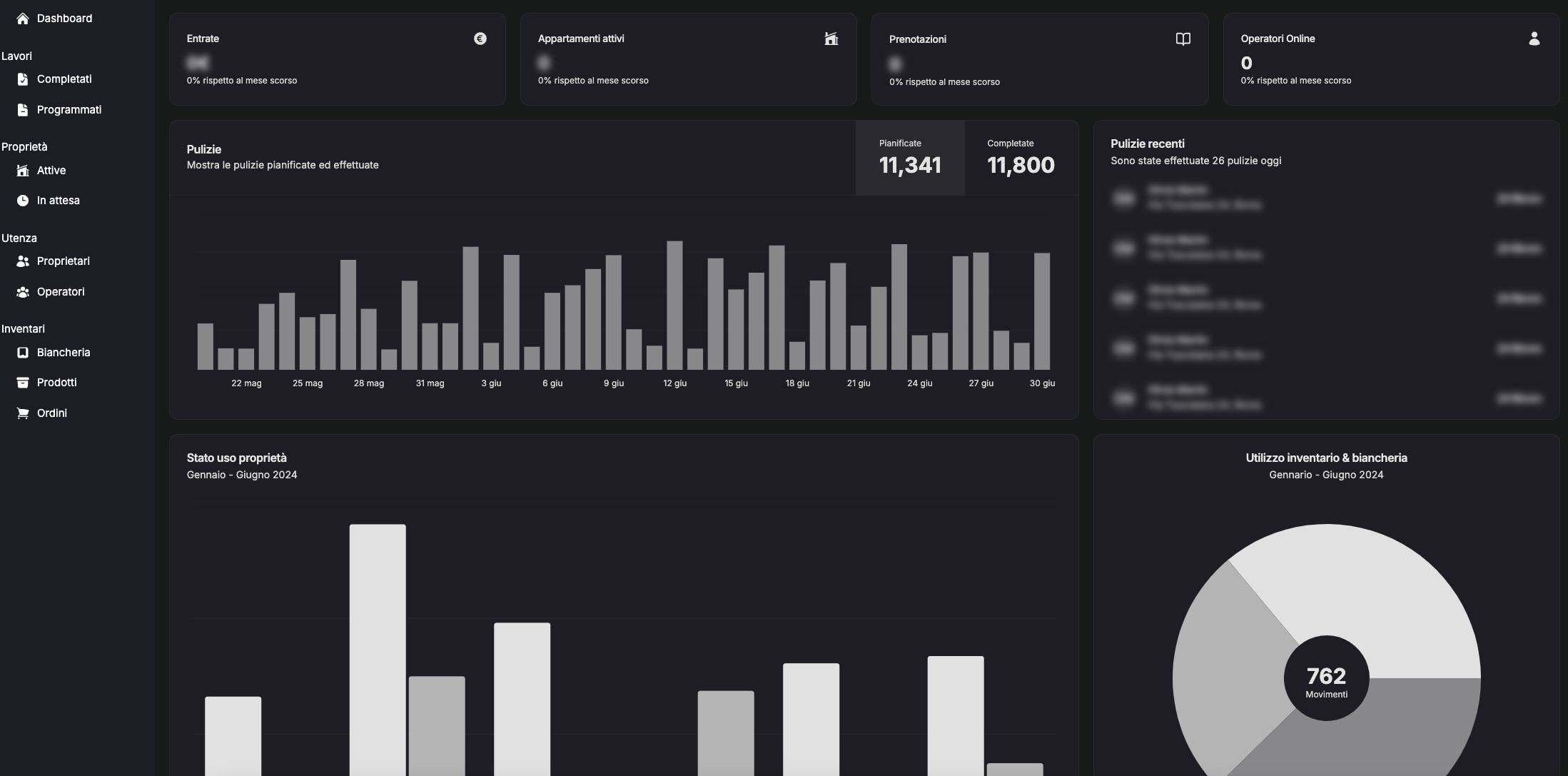The height and width of the screenshot is (776, 1568).
Task: Click the user icon on Operatori Online card
Action: point(1534,39)
